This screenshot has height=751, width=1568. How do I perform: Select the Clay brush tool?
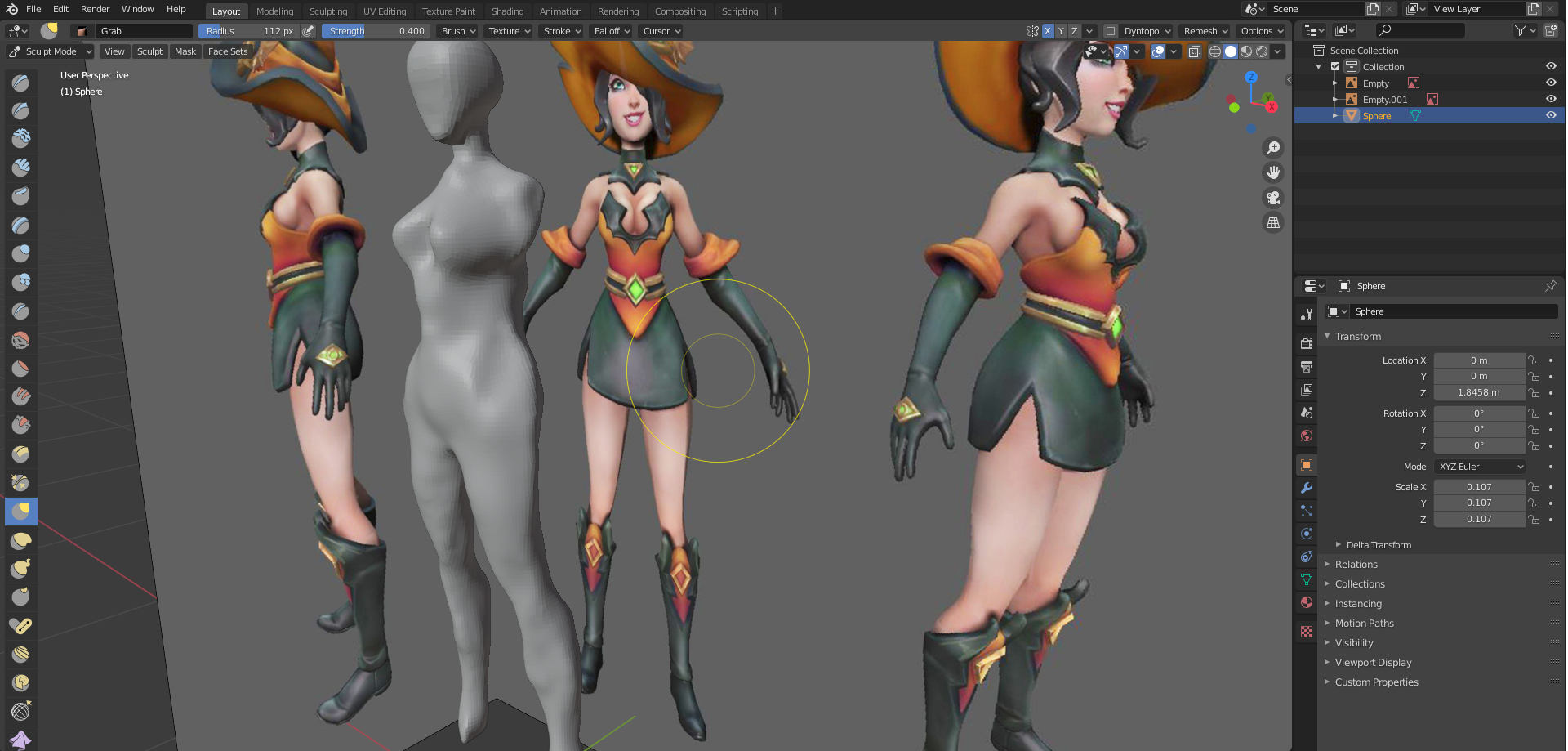pos(20,138)
